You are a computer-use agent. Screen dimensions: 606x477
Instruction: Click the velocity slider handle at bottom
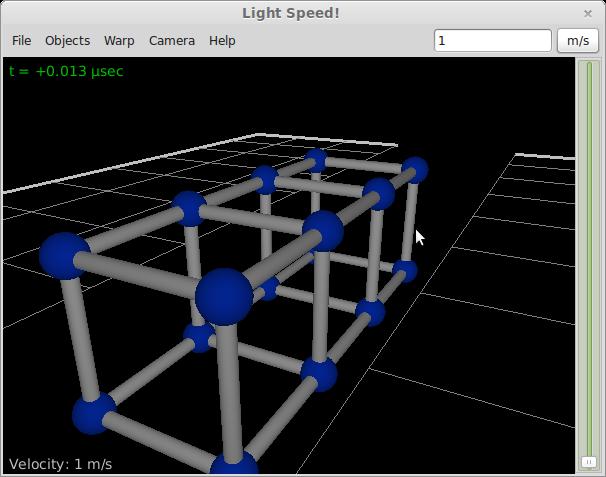point(589,462)
